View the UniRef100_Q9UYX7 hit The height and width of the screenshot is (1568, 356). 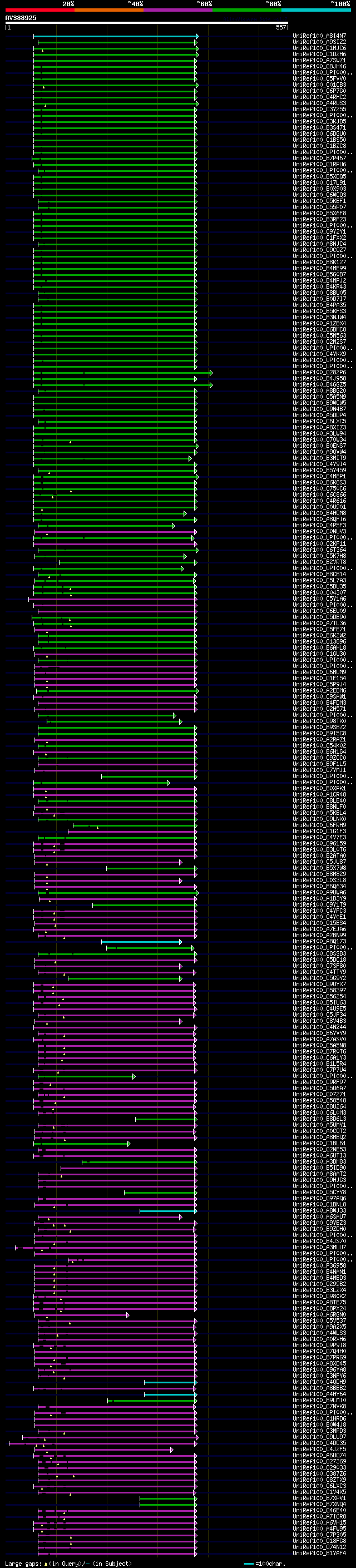coord(319,985)
